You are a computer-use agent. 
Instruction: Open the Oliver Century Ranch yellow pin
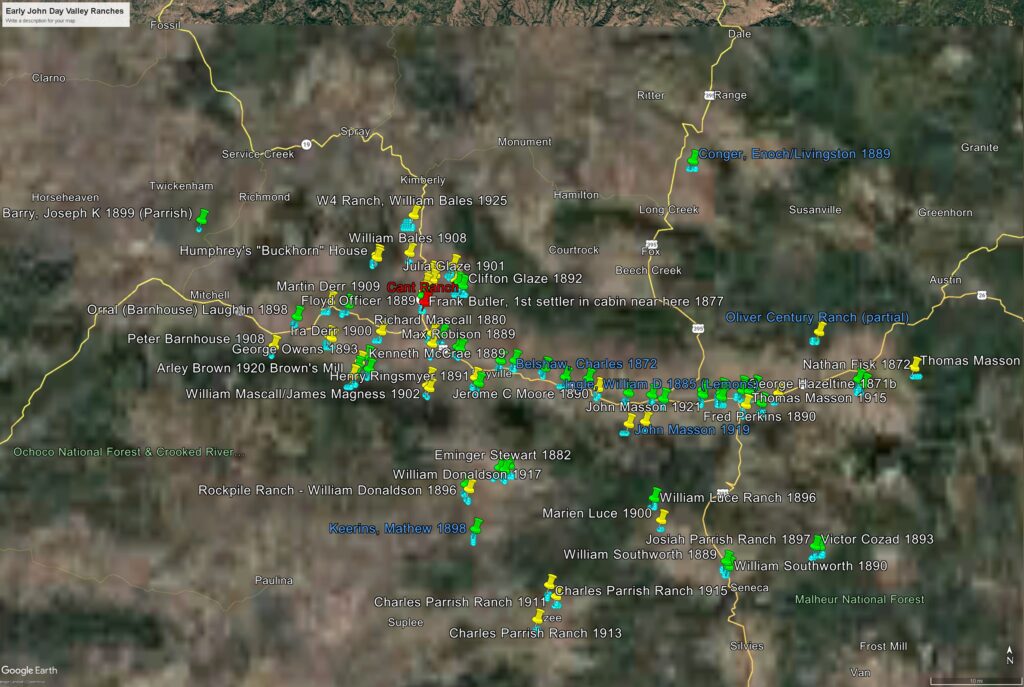pos(820,329)
